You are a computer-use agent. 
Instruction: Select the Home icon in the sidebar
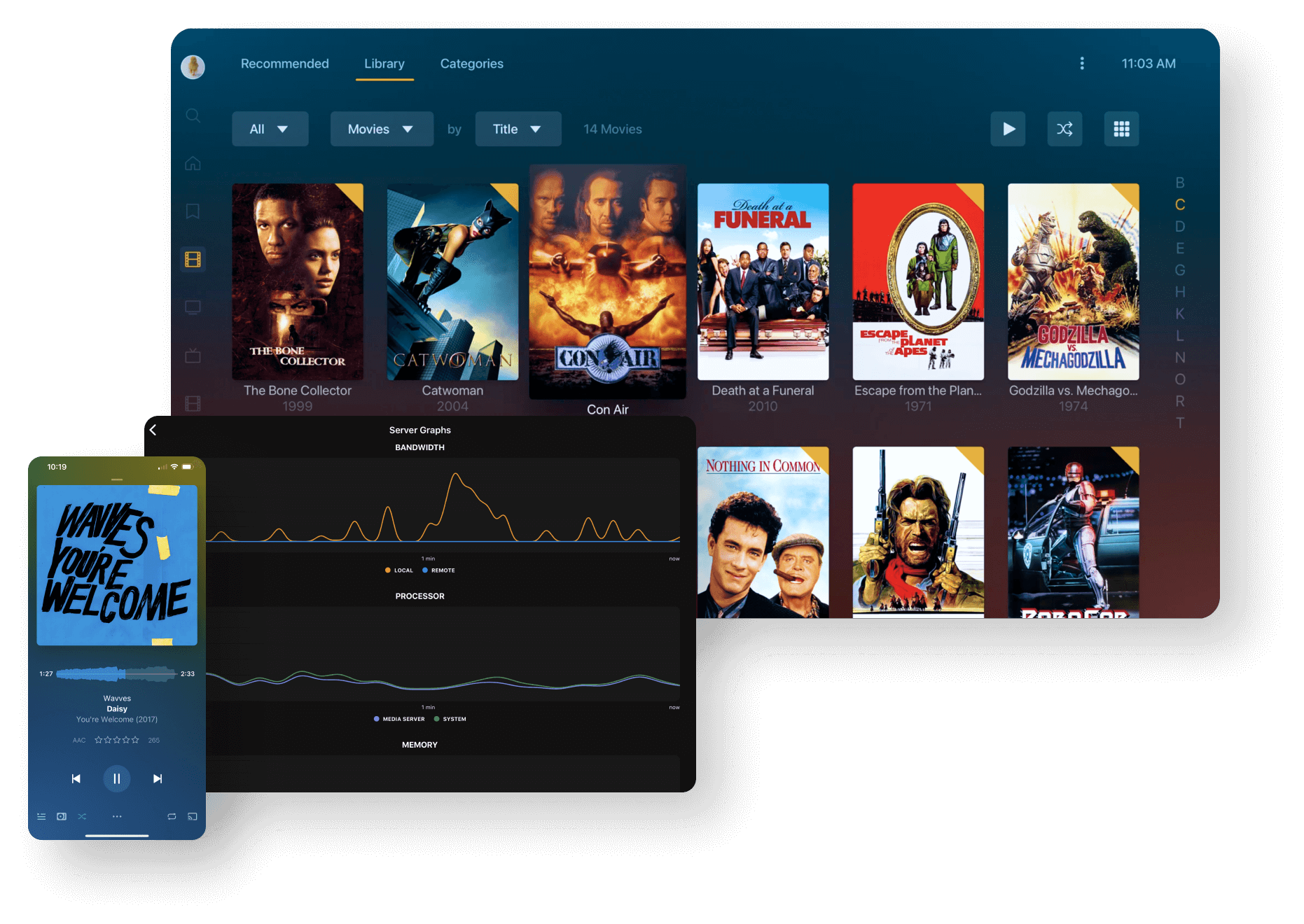tap(193, 163)
